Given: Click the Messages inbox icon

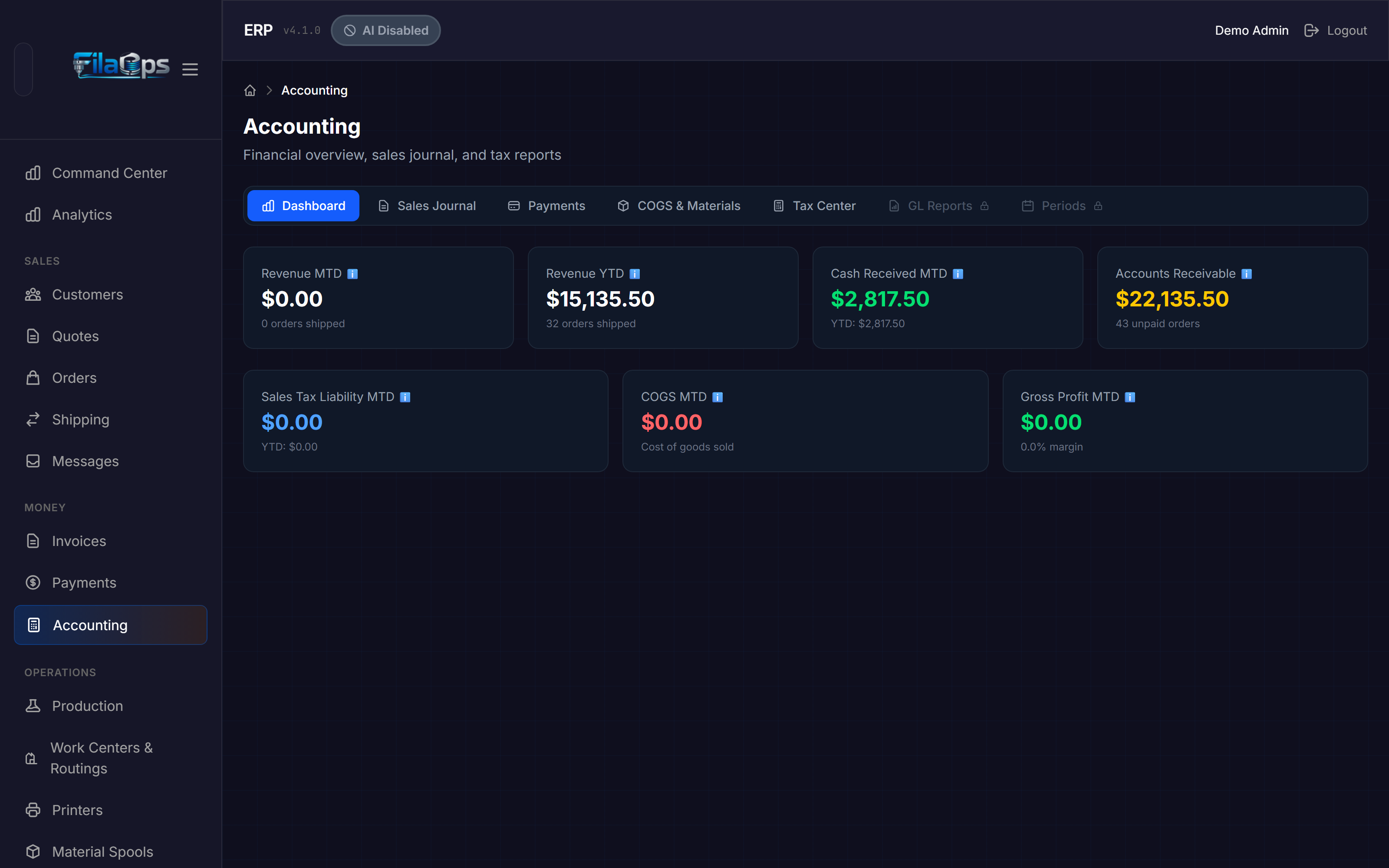Looking at the screenshot, I should (x=33, y=461).
